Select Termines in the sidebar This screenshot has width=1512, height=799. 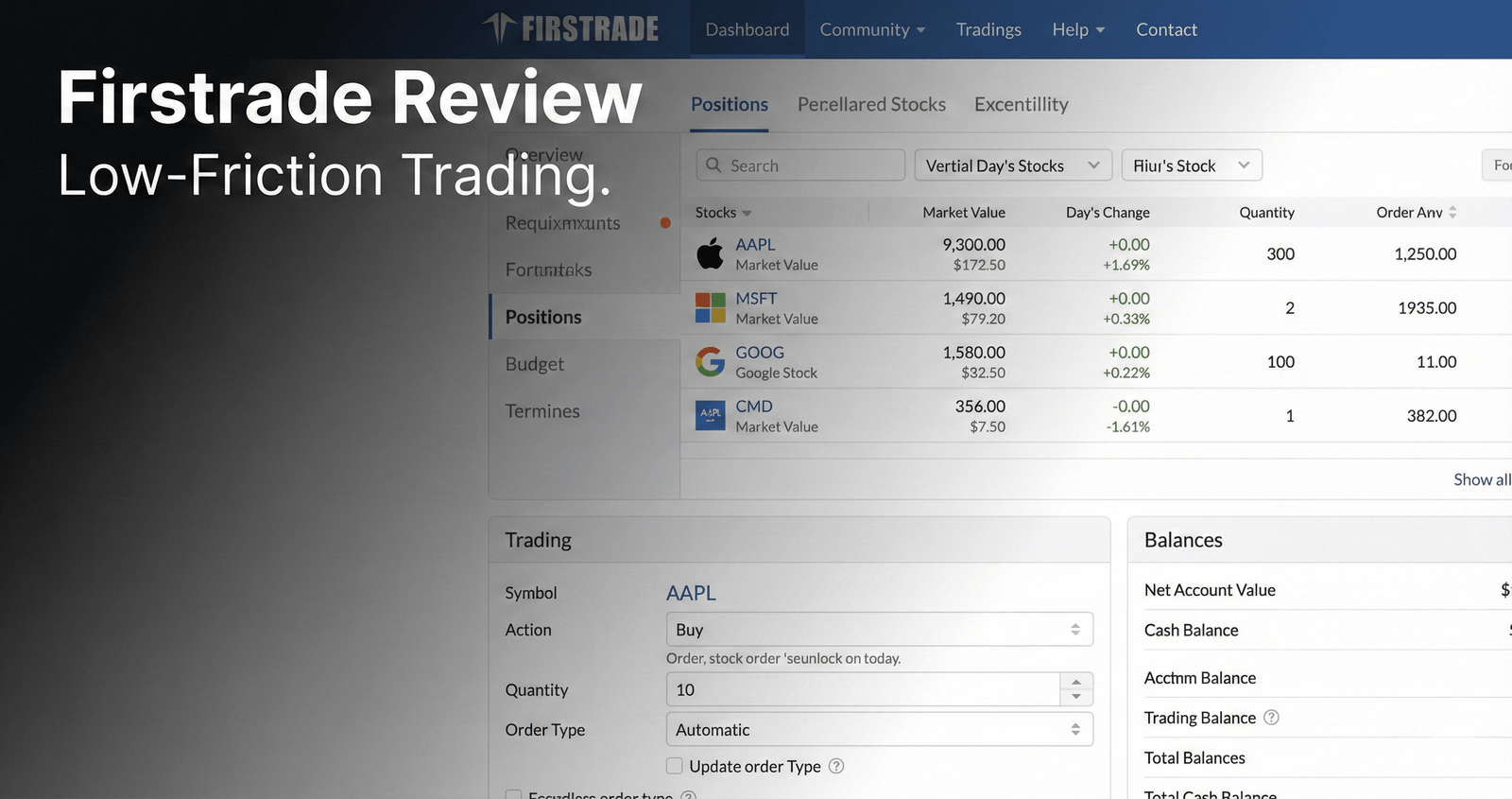[542, 411]
